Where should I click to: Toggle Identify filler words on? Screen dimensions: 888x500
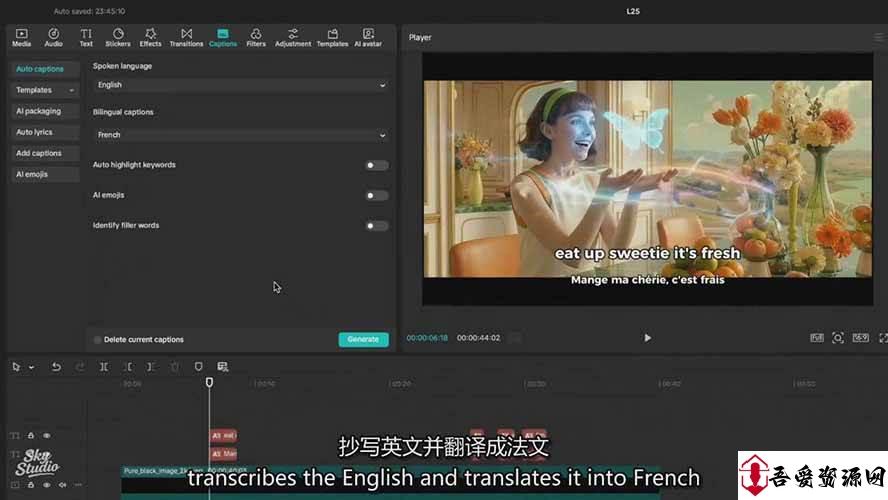[x=376, y=226]
